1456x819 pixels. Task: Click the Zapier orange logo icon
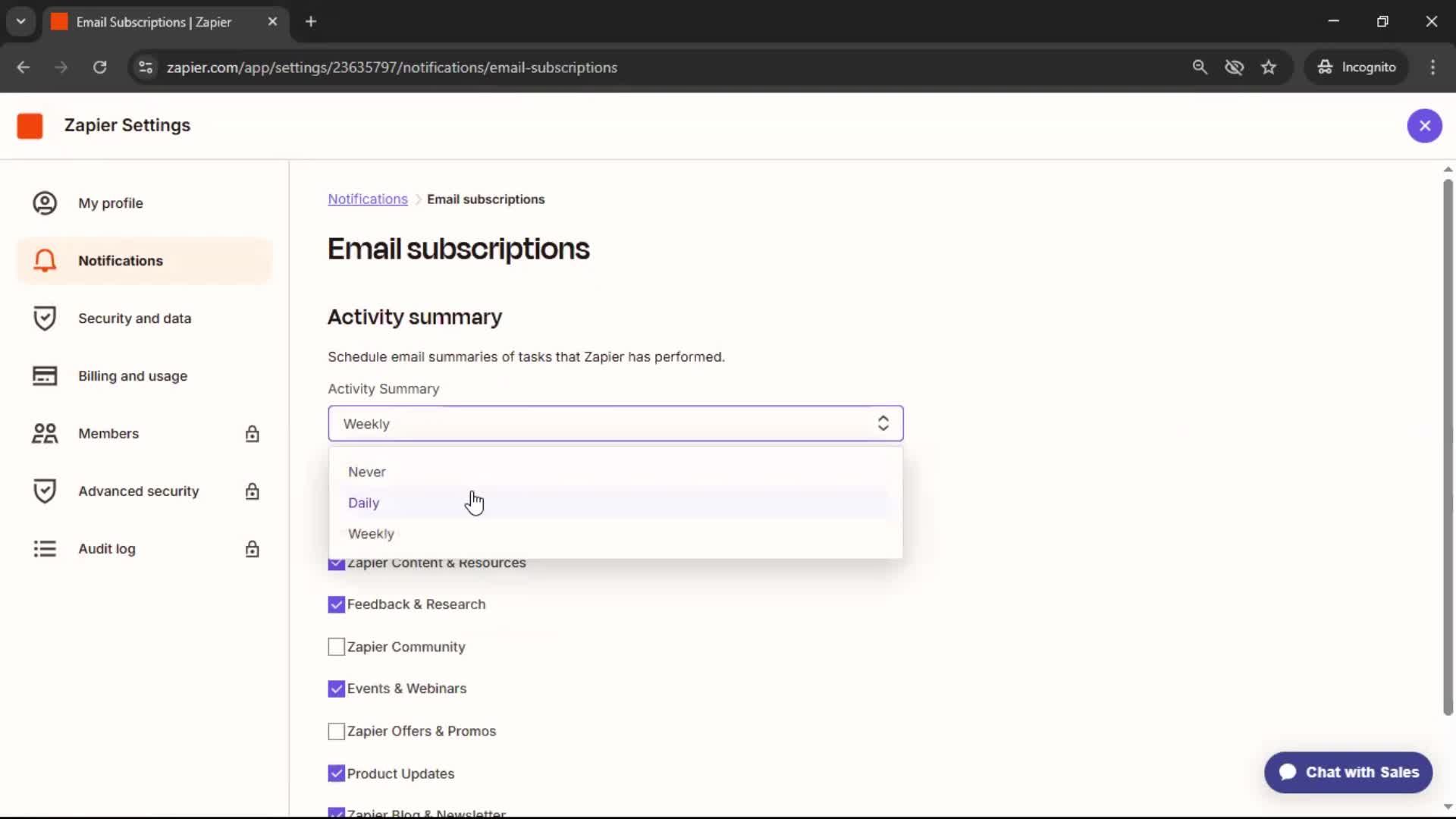point(30,126)
